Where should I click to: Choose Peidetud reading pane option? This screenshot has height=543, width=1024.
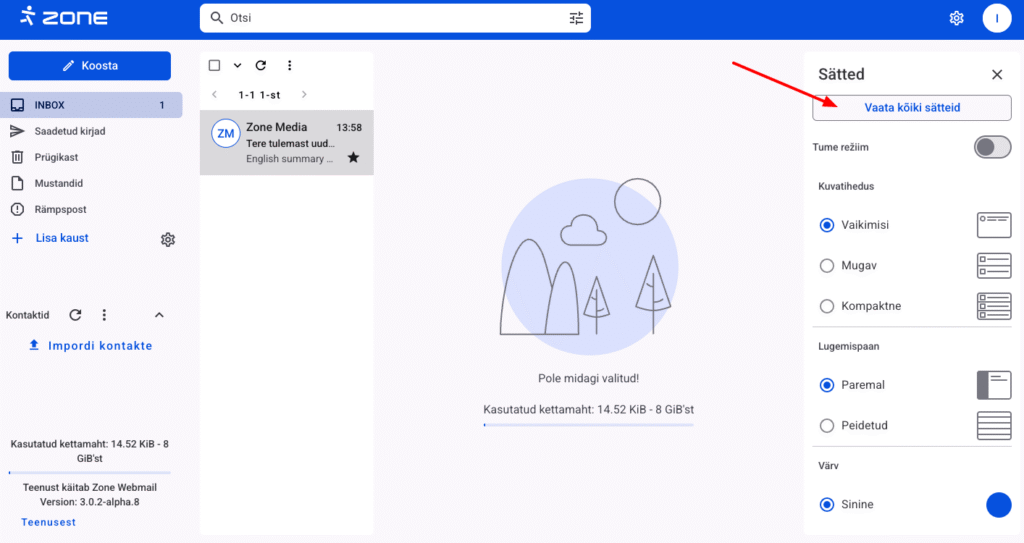827,426
